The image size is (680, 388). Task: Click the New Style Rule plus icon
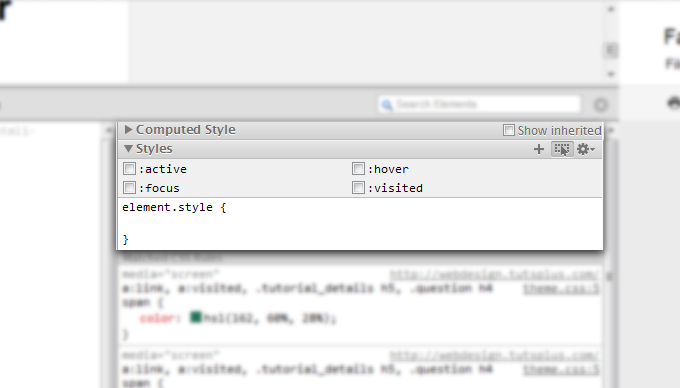(539, 149)
